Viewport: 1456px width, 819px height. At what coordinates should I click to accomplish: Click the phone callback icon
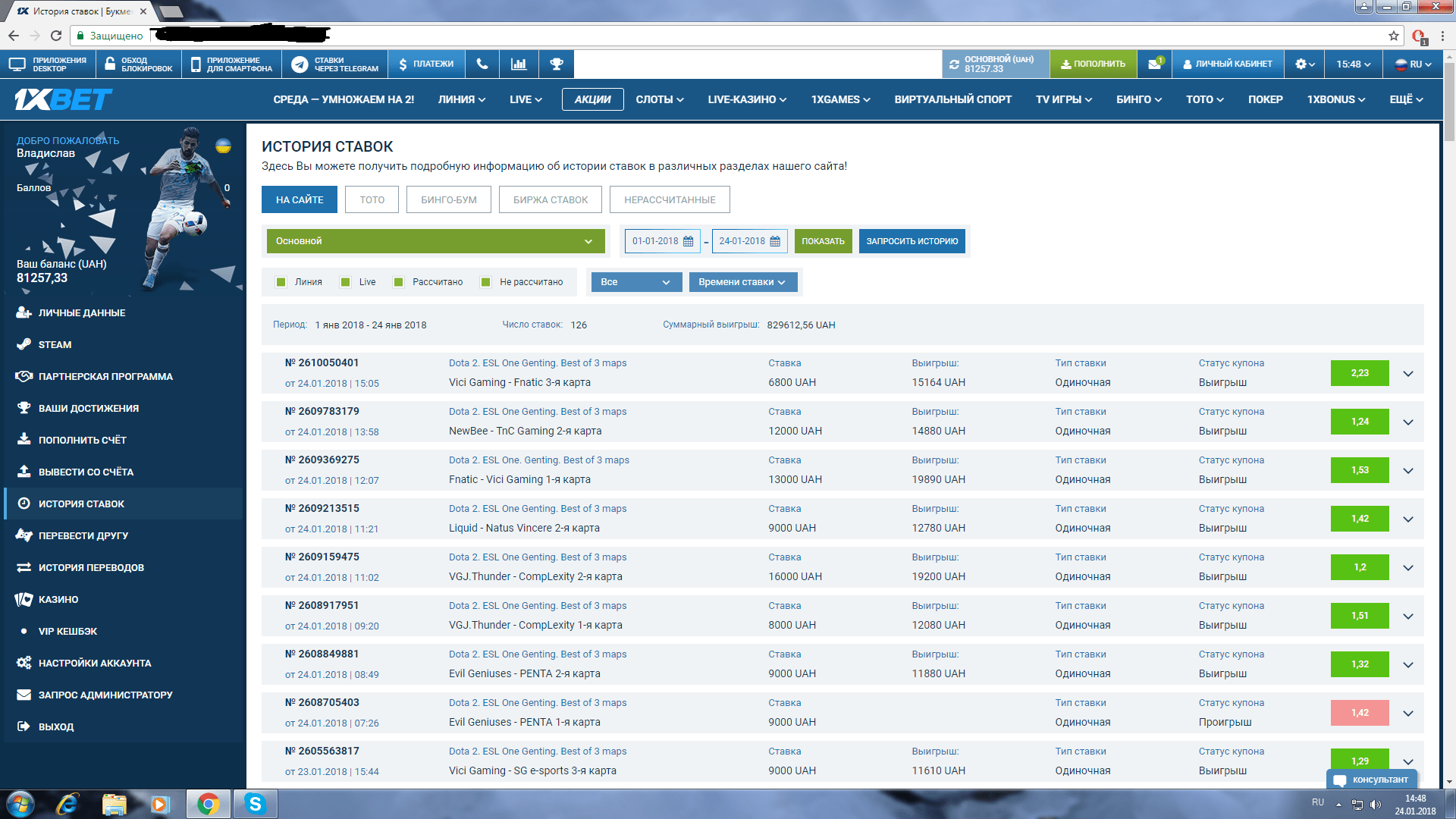[482, 64]
